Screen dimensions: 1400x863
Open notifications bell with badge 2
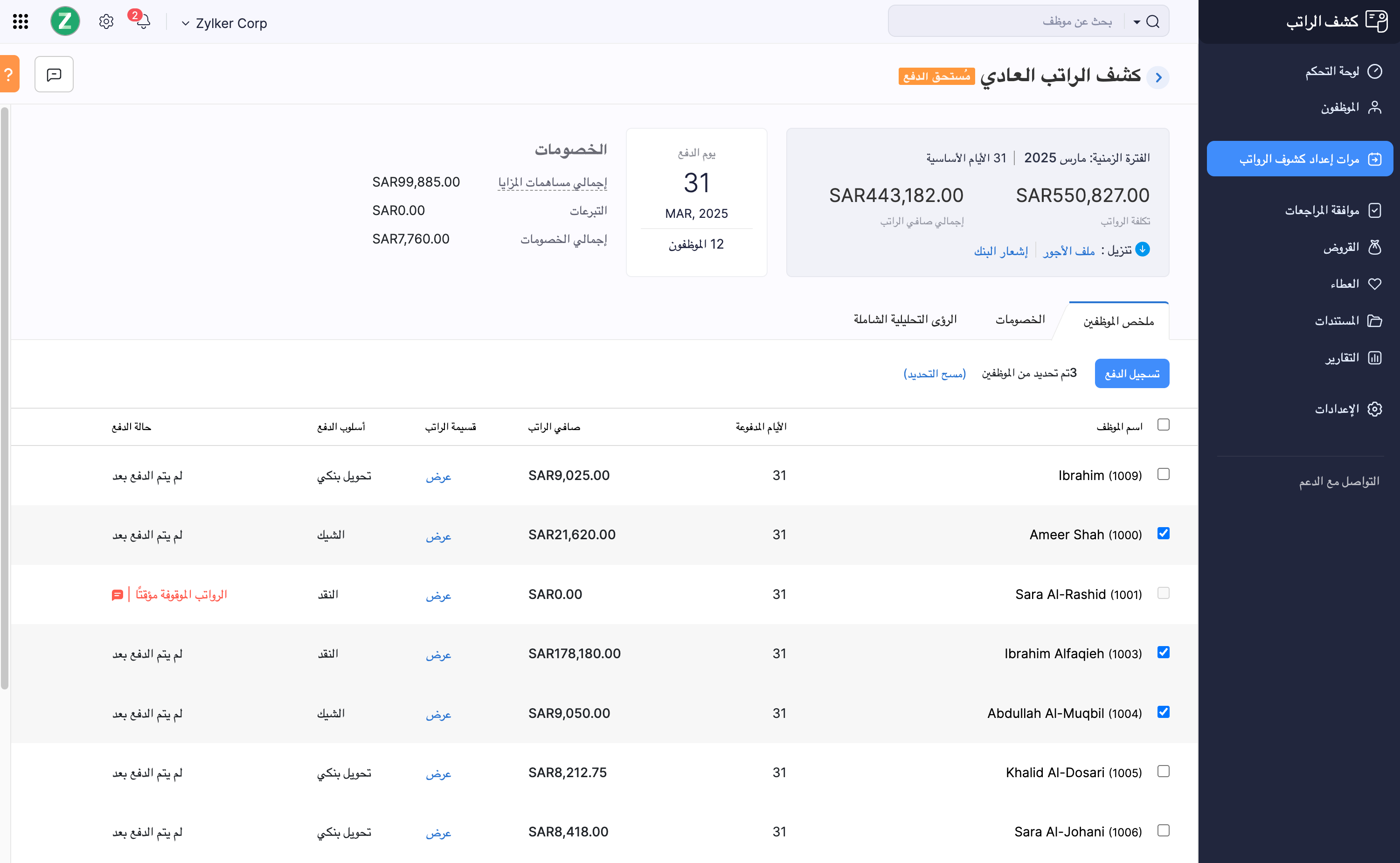143,21
